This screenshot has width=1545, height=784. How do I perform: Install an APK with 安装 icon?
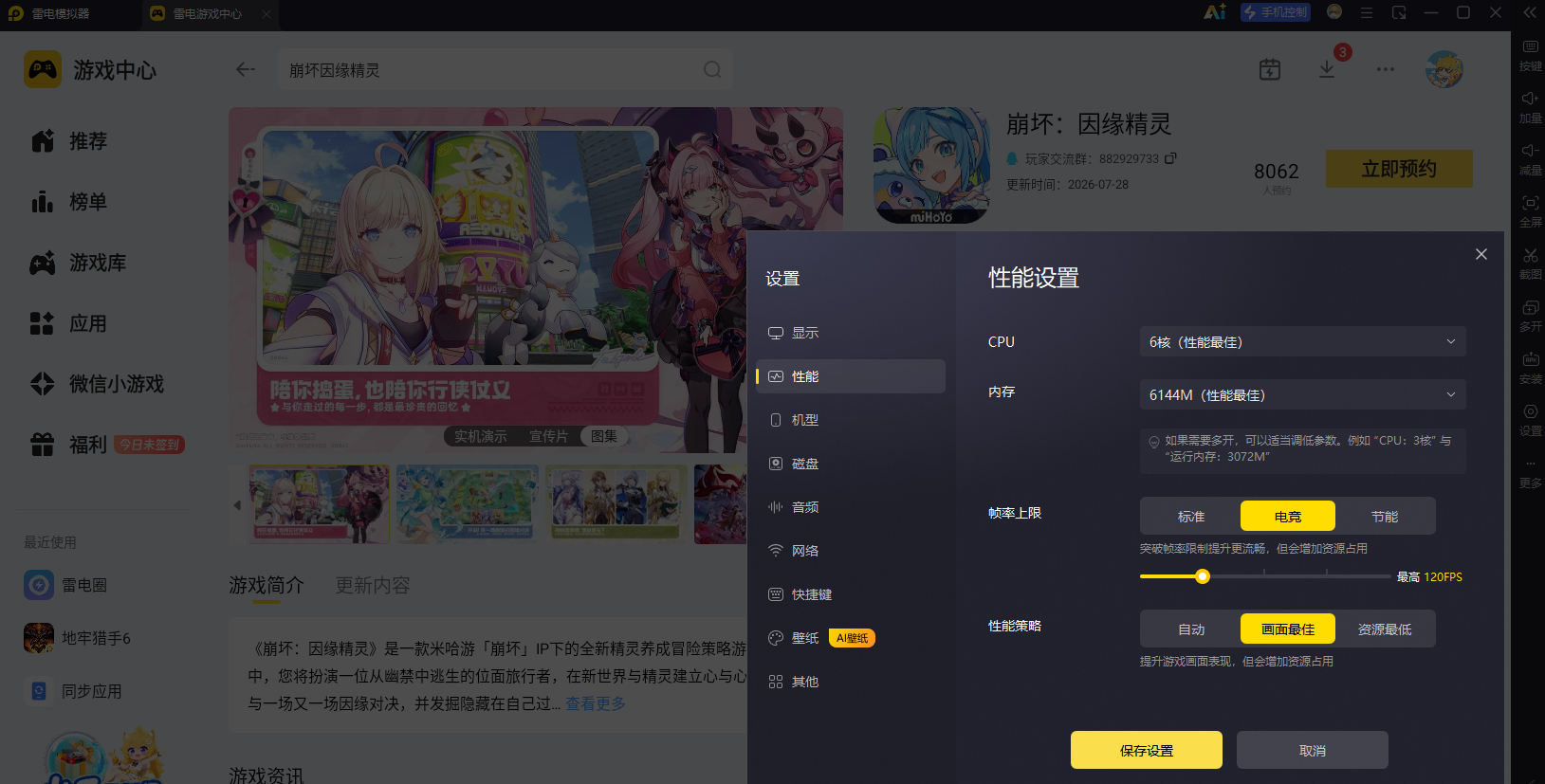[1530, 369]
